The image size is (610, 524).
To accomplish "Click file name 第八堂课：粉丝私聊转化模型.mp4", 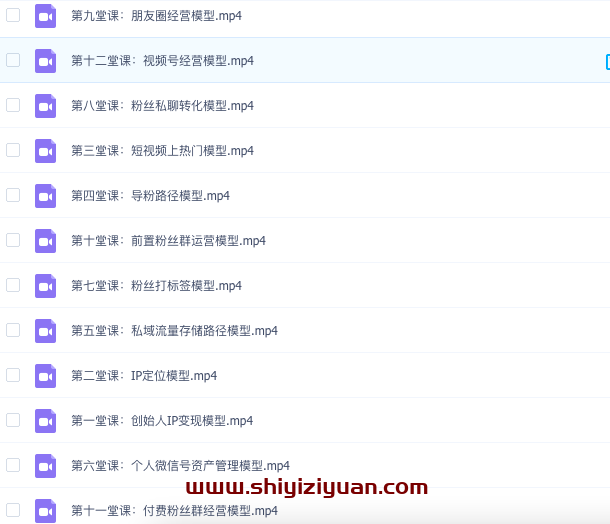I will [162, 106].
